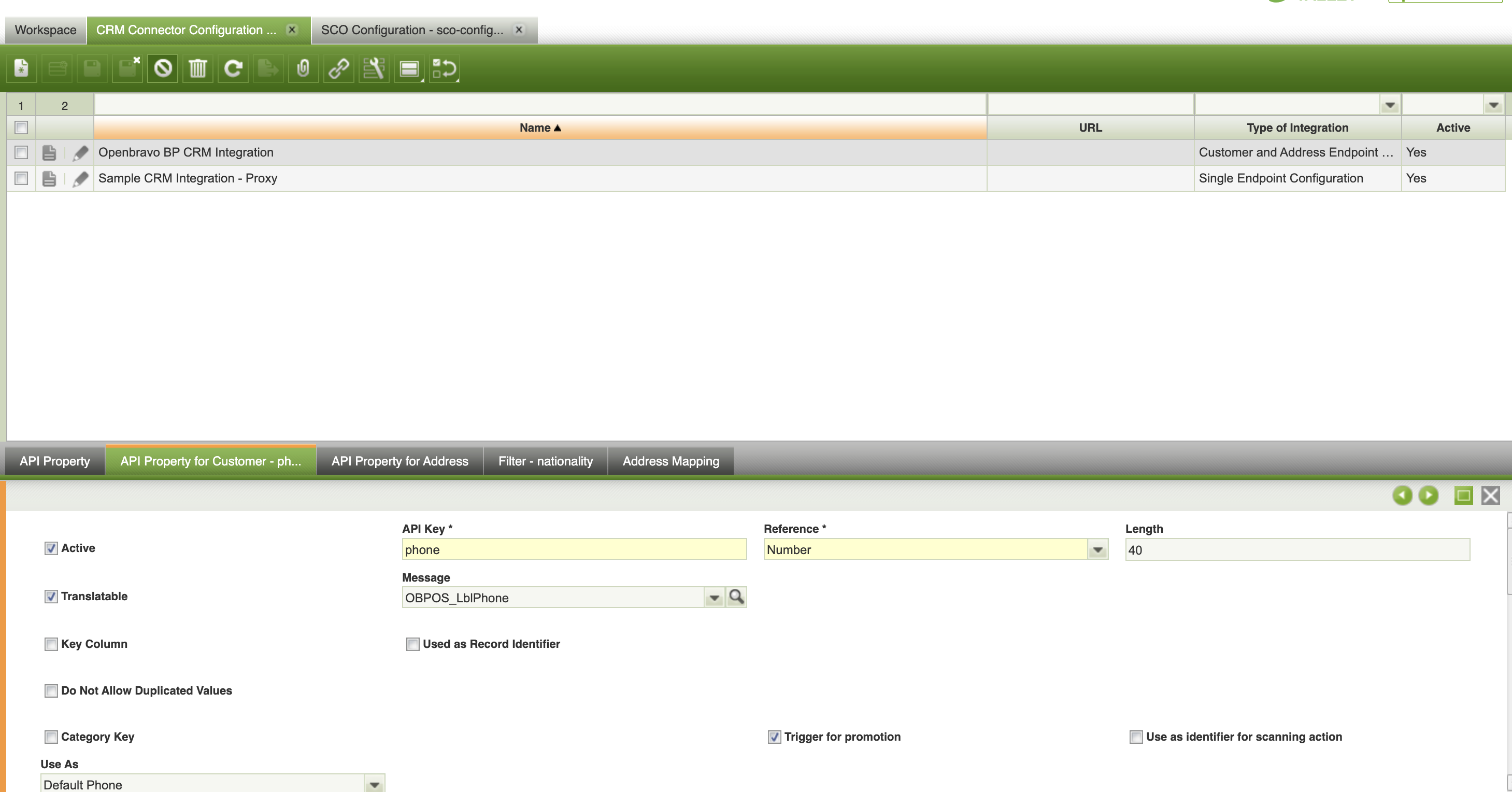
Task: Open the SCO Configuration tab
Action: [x=411, y=30]
